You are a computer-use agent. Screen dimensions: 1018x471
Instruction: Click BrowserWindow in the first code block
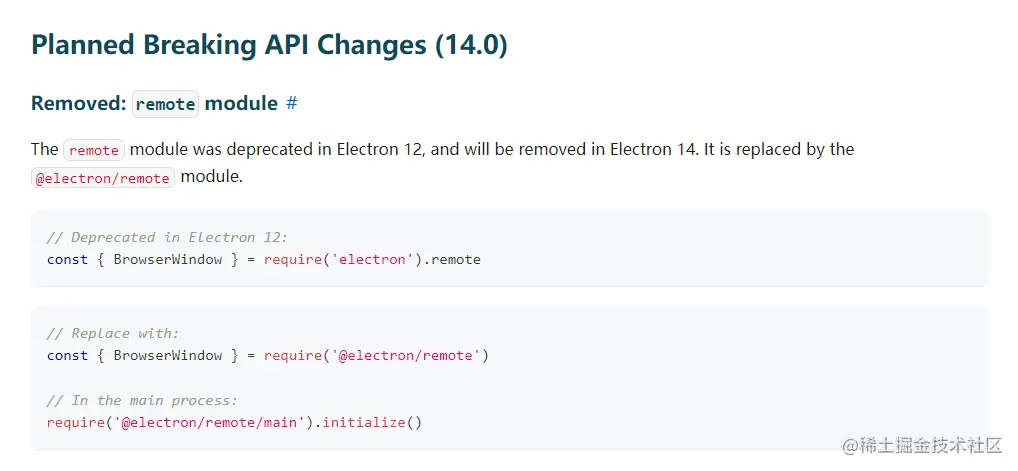pyautogui.click(x=168, y=260)
